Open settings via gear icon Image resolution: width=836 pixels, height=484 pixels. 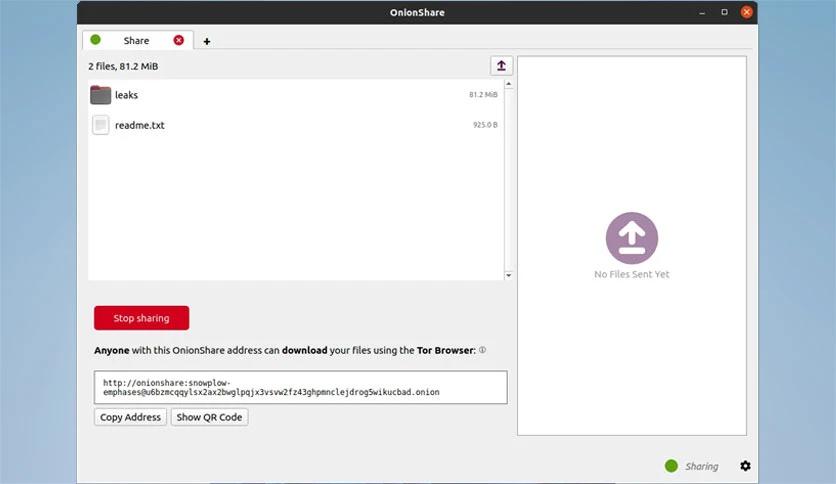coord(745,466)
